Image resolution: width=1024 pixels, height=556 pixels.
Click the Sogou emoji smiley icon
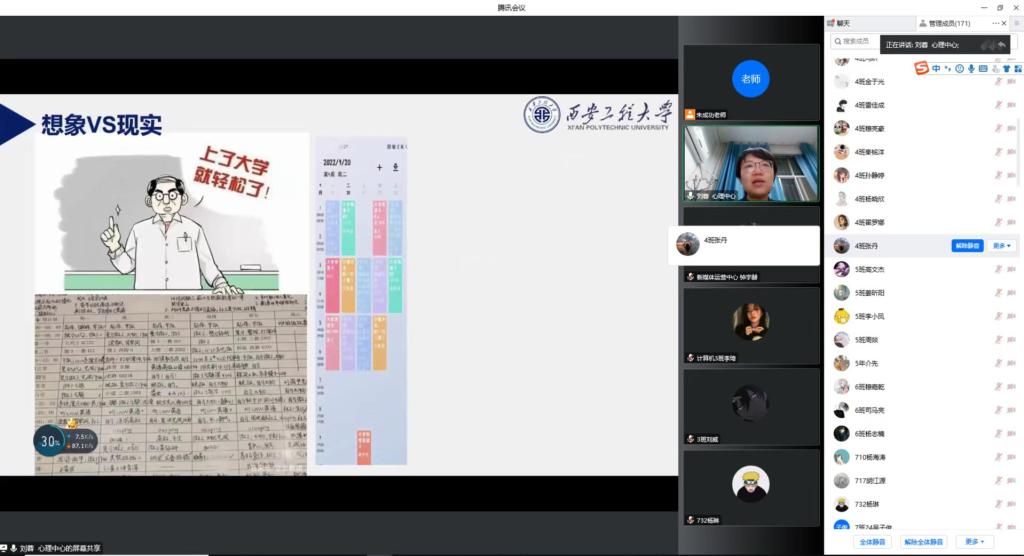click(959, 68)
